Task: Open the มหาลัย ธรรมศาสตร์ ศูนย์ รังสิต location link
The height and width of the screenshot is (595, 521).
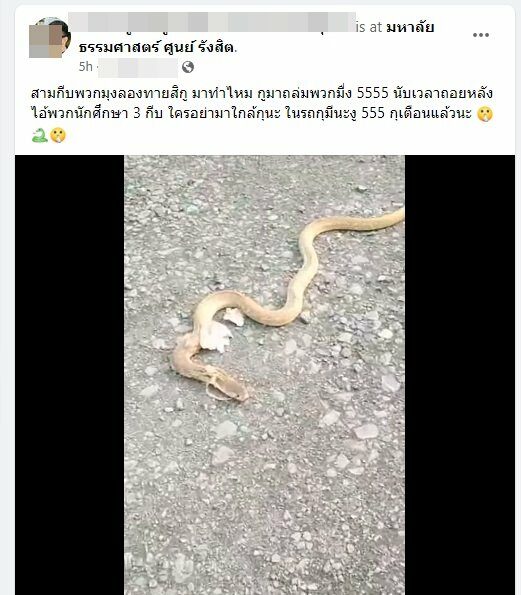Action: click(x=257, y=38)
